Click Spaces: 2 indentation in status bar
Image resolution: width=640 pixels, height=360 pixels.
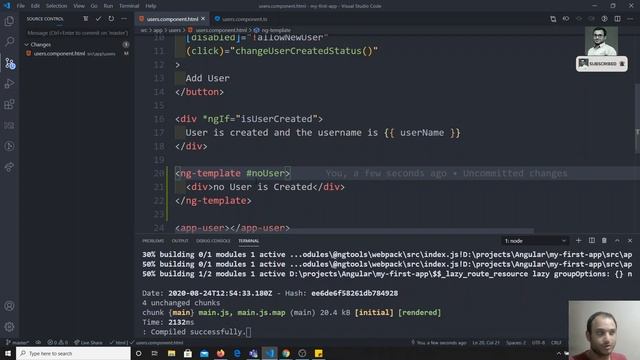point(516,342)
